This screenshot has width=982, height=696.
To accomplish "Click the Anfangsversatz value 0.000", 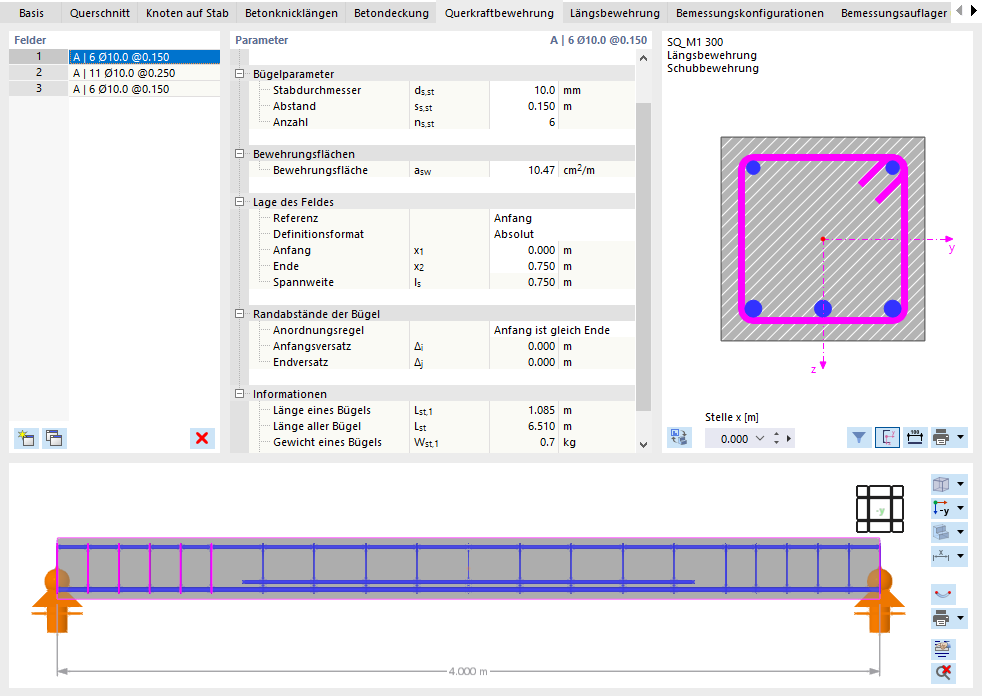I will pos(523,346).
